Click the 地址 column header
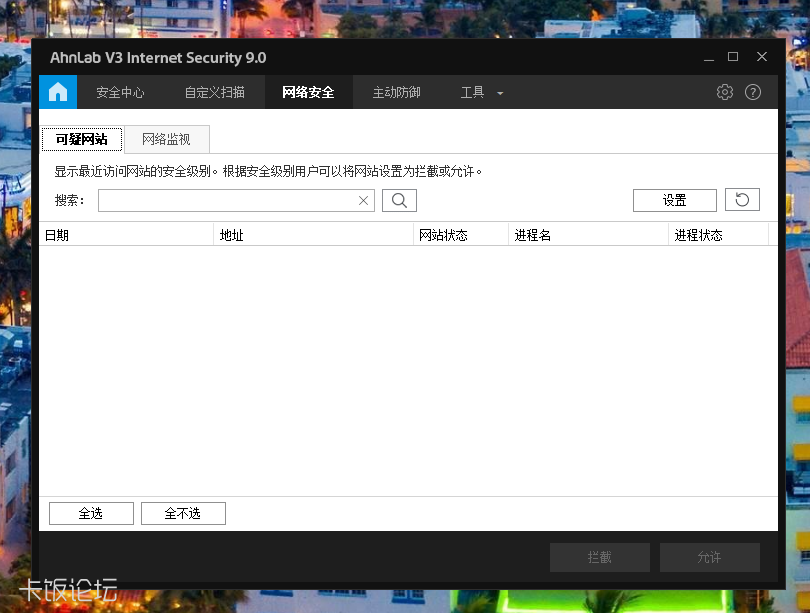Screen dimensions: 810x613 tap(228, 234)
